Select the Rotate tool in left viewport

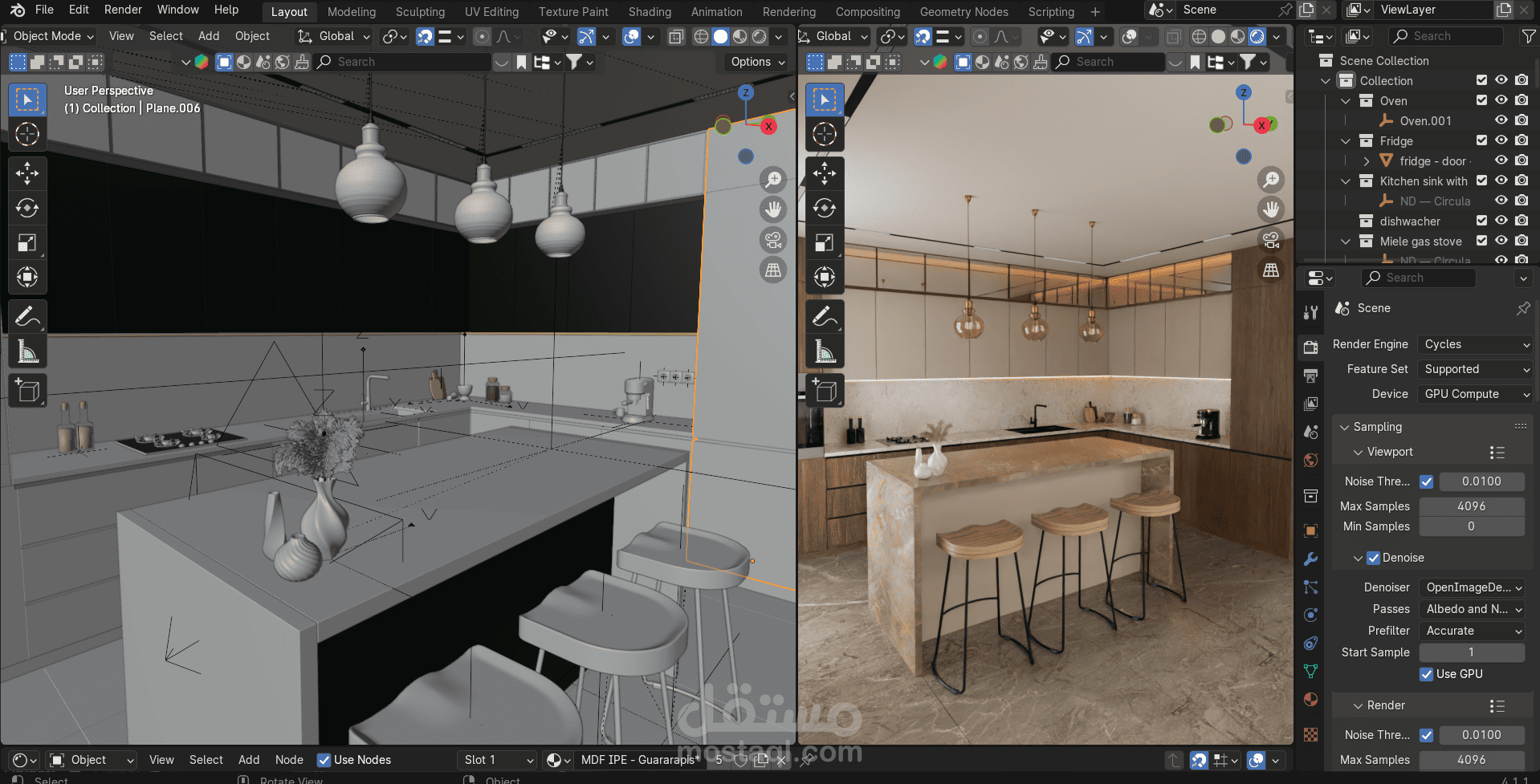(27, 209)
